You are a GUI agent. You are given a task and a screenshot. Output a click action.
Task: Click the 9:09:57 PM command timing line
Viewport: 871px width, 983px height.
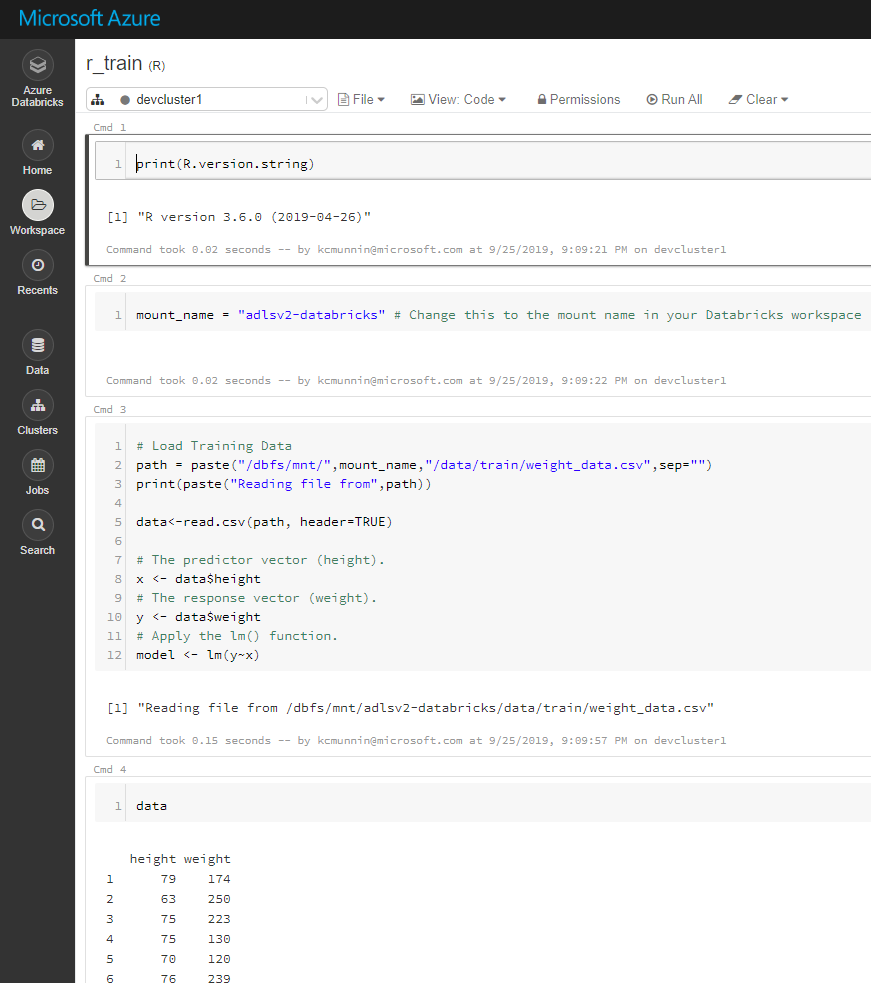416,740
